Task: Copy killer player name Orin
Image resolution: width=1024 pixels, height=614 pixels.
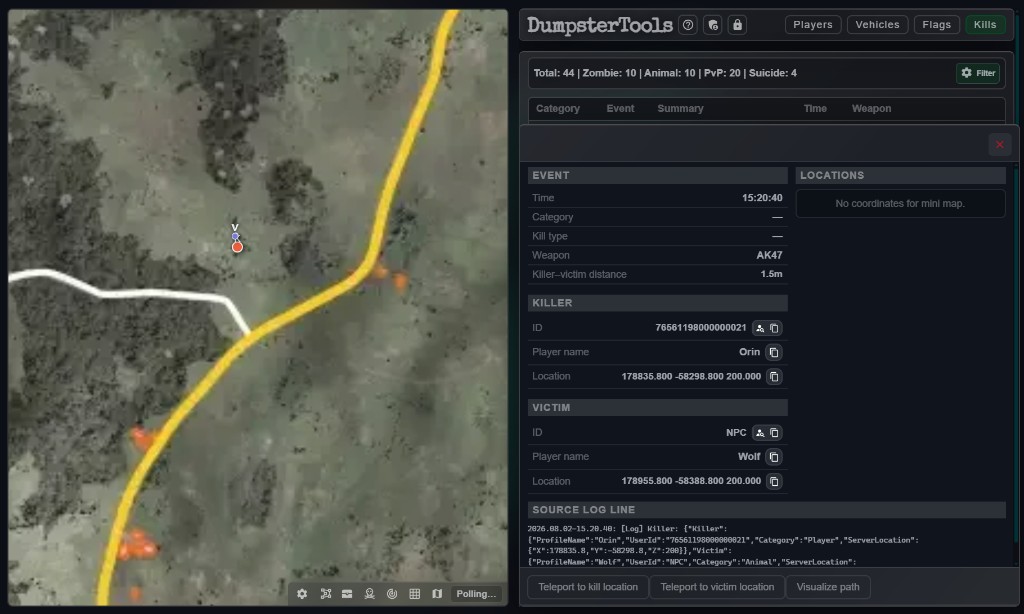Action: coord(774,352)
